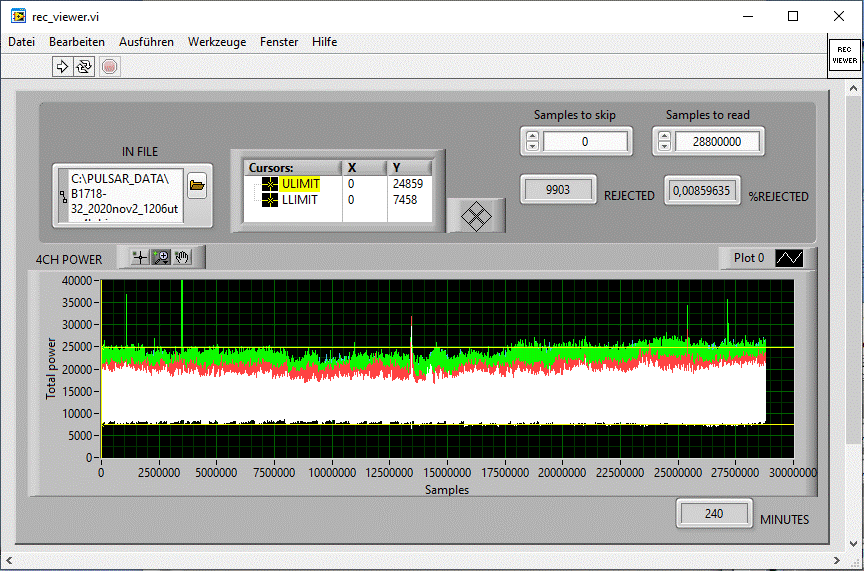Select the graph zoom tool
The image size is (864, 571).
coord(161,257)
